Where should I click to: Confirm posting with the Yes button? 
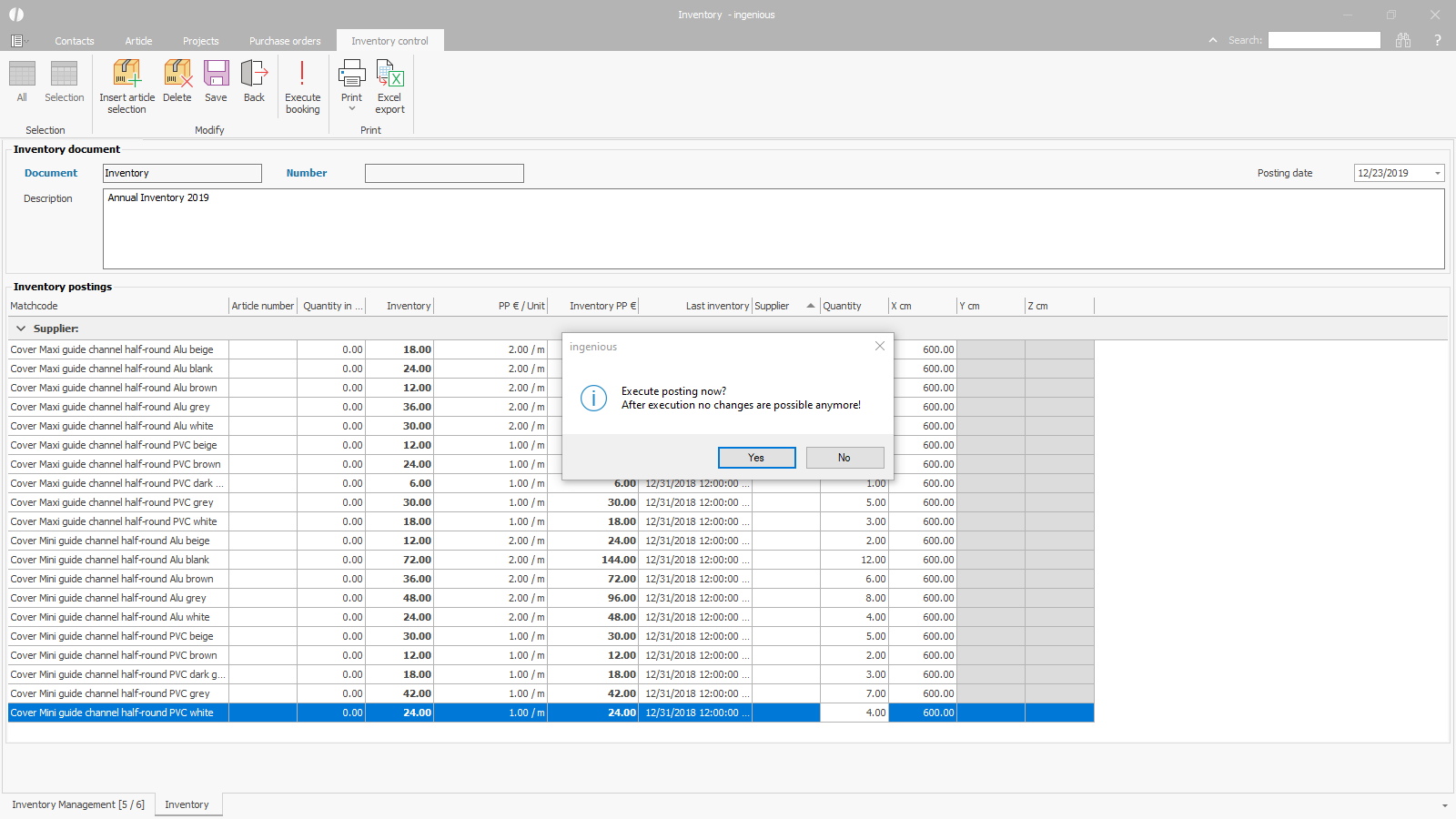point(756,458)
